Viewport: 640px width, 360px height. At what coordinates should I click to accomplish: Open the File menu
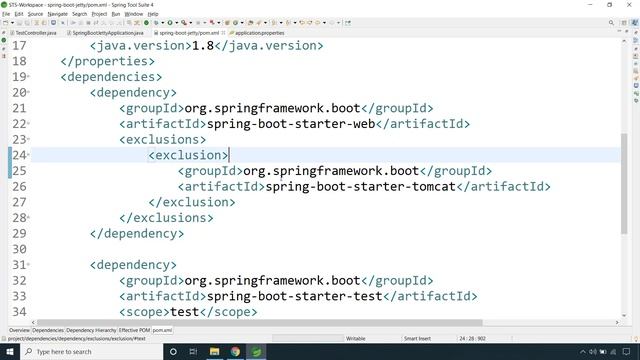pyautogui.click(x=6, y=14)
